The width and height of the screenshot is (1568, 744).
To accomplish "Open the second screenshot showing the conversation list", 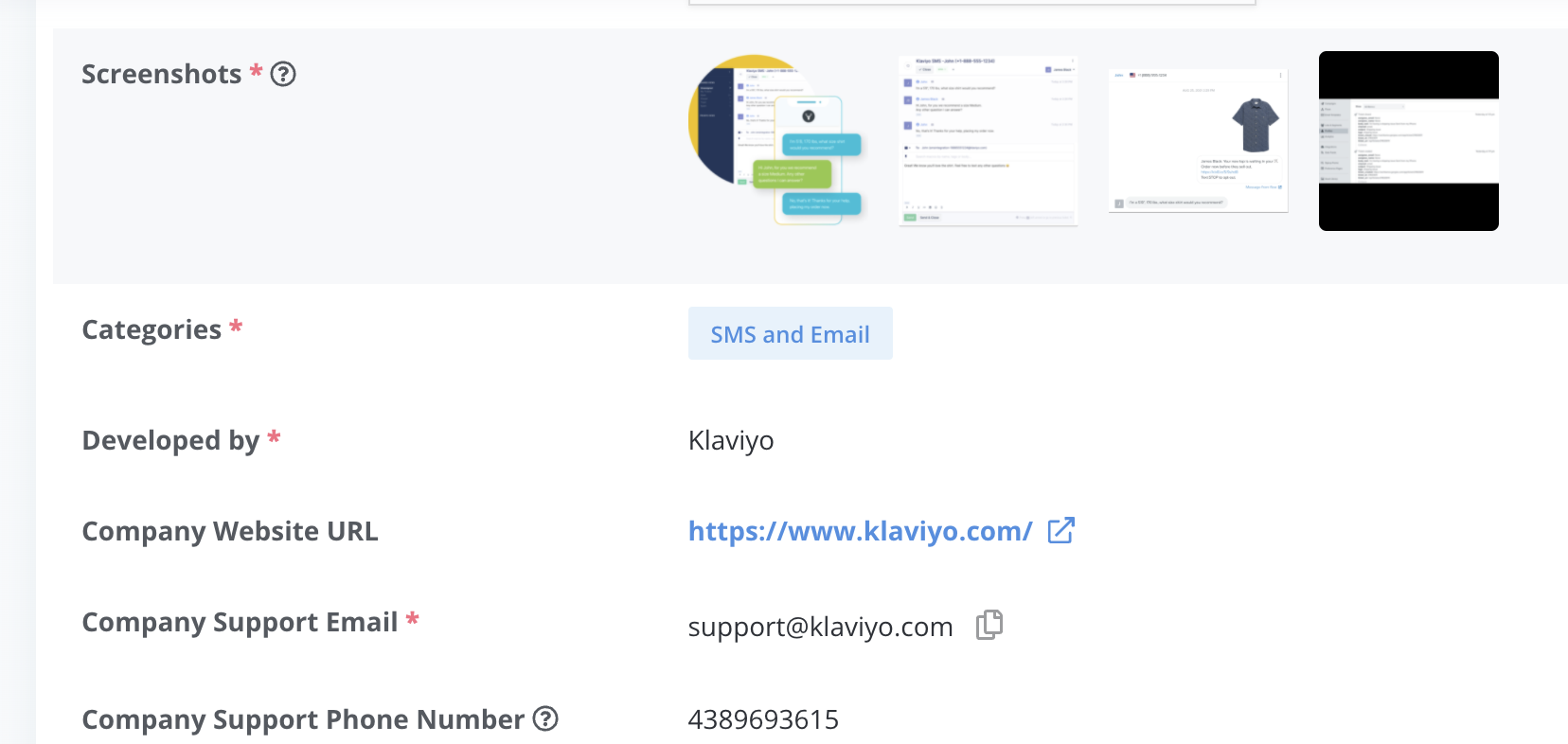I will click(989, 140).
